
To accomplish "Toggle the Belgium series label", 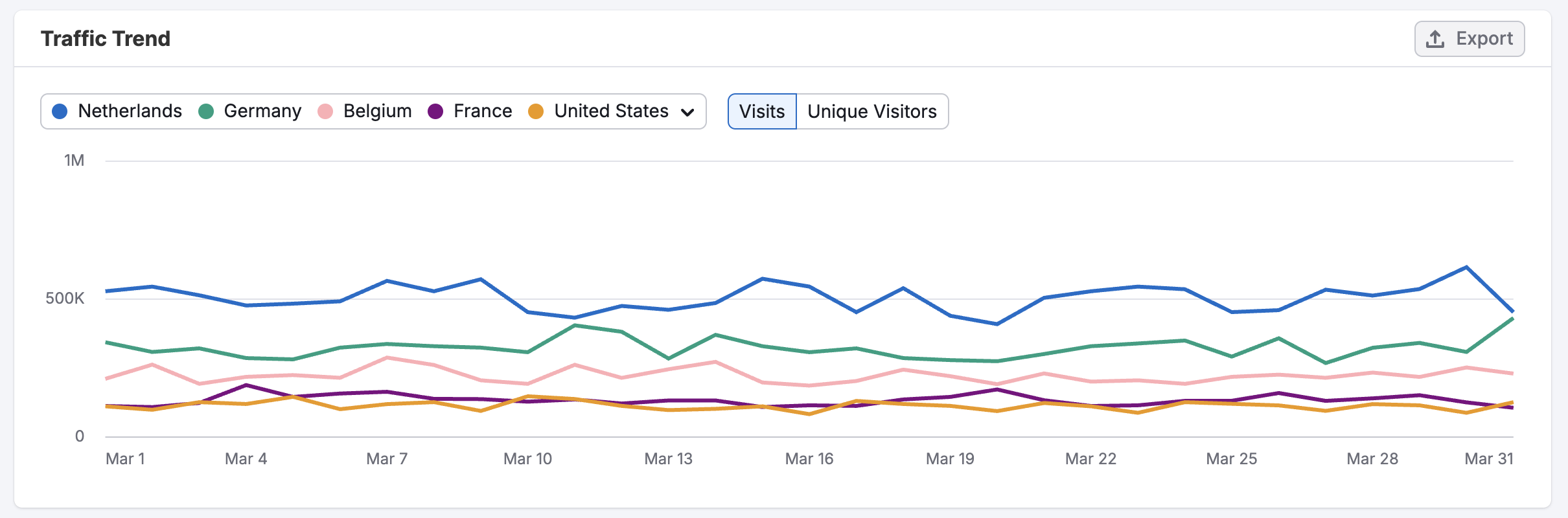I will (377, 111).
